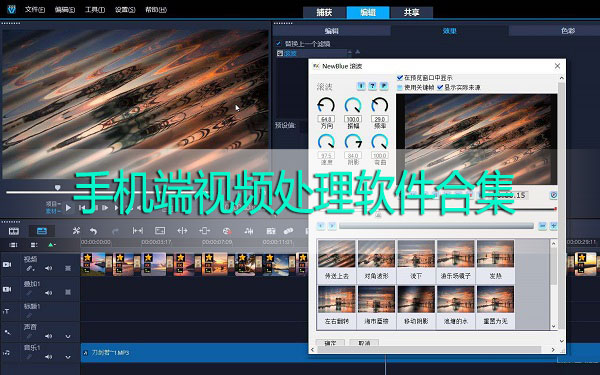Click the stretch arrows icon in timeline toolbar

click(x=182, y=231)
